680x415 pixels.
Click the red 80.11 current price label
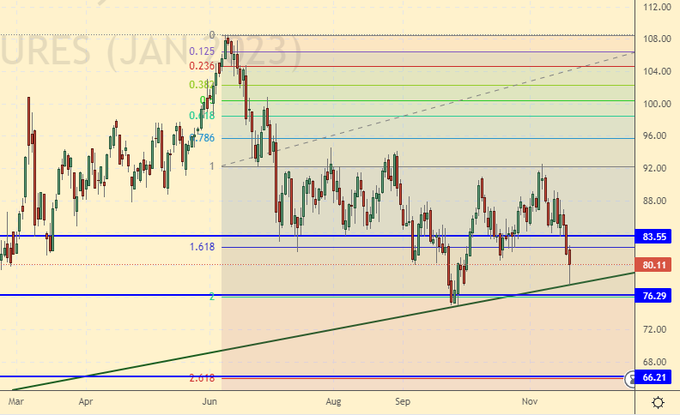coord(655,265)
